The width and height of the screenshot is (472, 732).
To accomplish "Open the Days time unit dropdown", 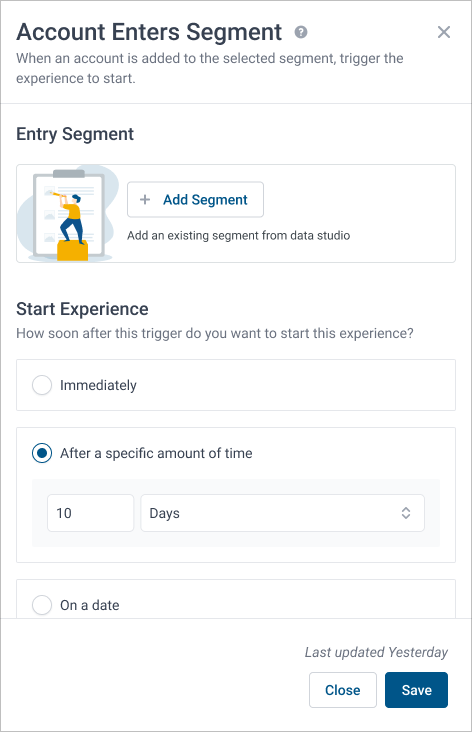I will [x=282, y=513].
